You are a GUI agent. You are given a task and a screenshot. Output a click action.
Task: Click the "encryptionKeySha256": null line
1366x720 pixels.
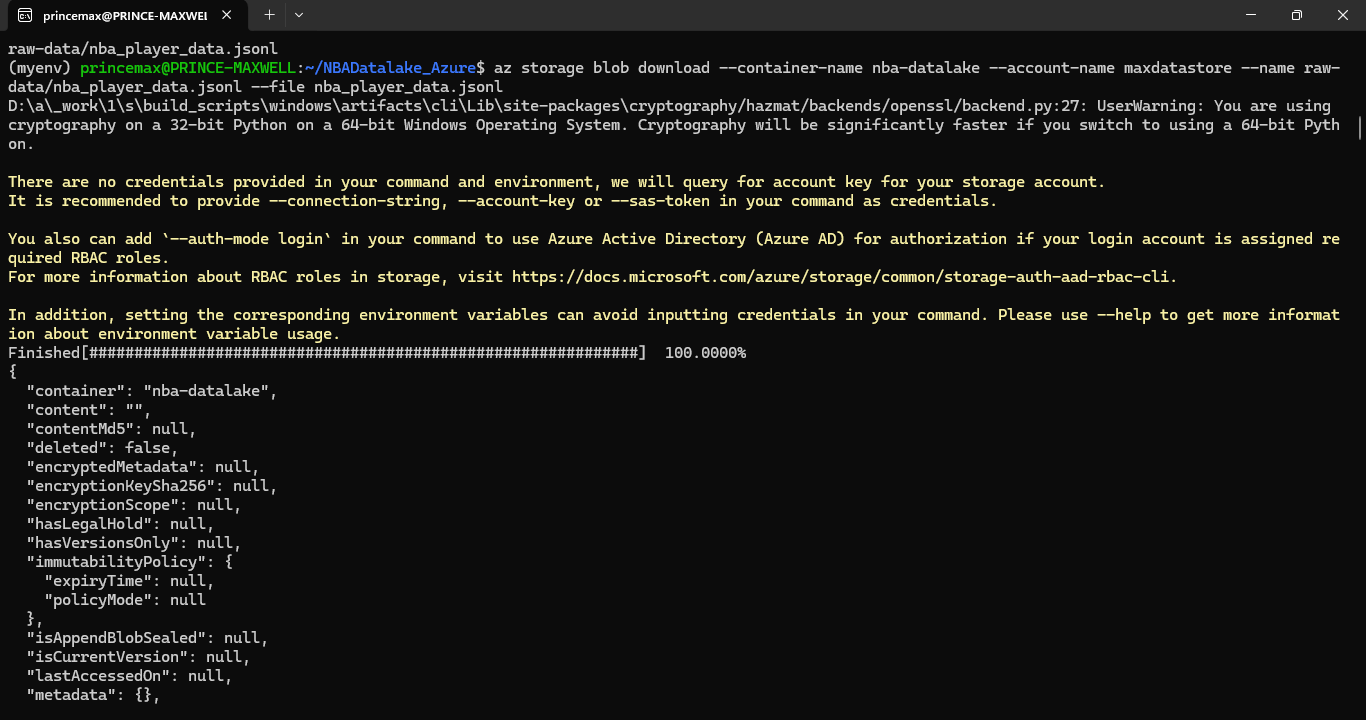[152, 486]
